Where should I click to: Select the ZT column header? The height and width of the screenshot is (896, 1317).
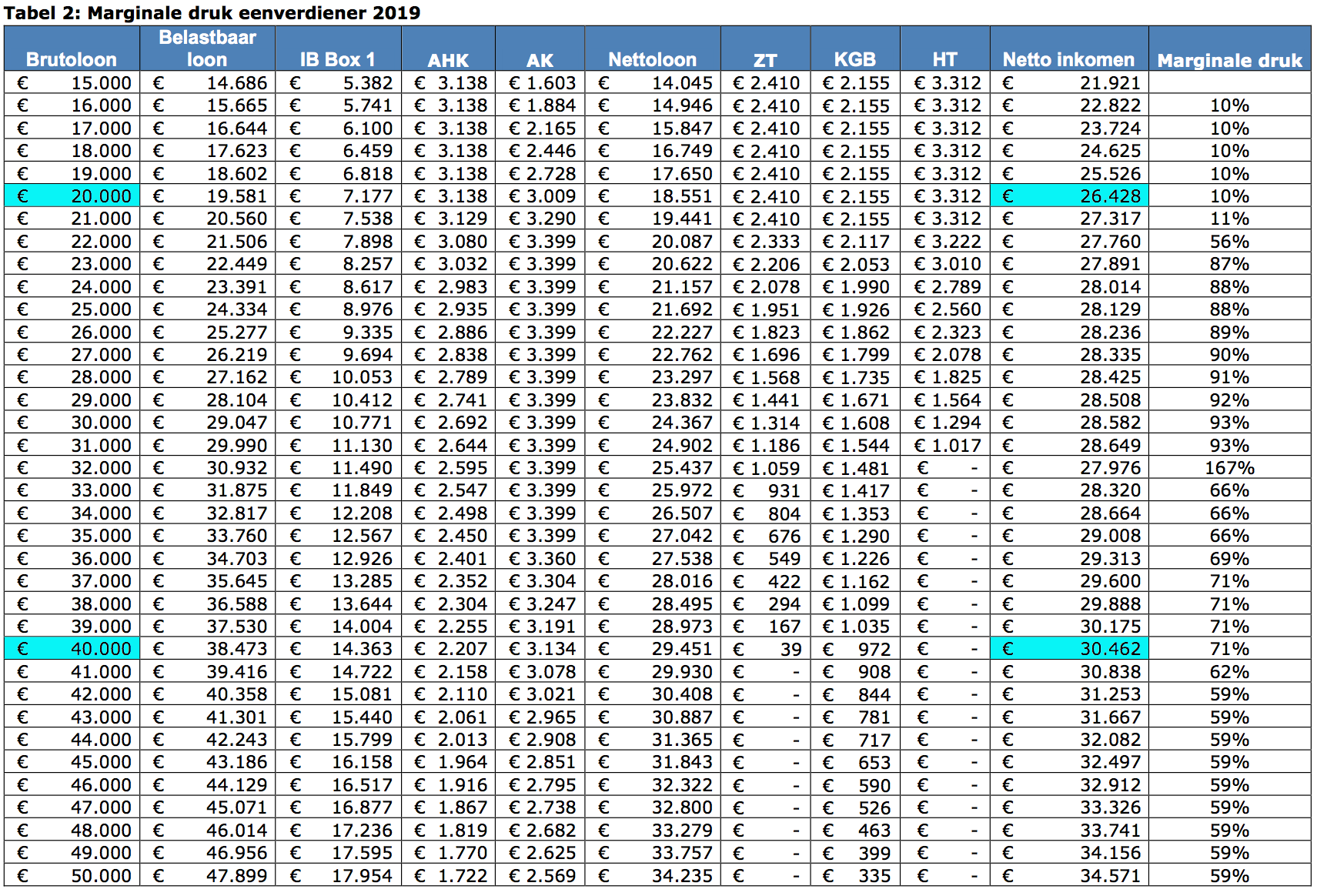coord(765,60)
